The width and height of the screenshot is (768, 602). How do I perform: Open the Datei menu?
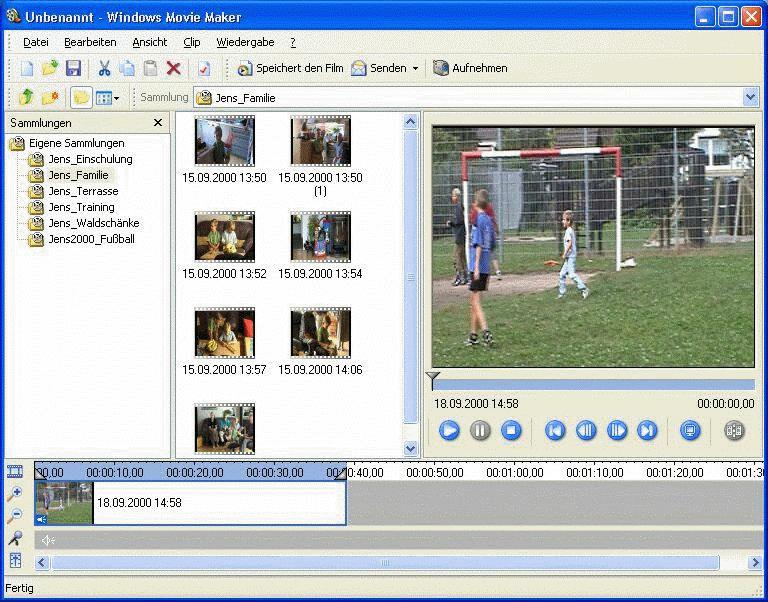click(36, 42)
